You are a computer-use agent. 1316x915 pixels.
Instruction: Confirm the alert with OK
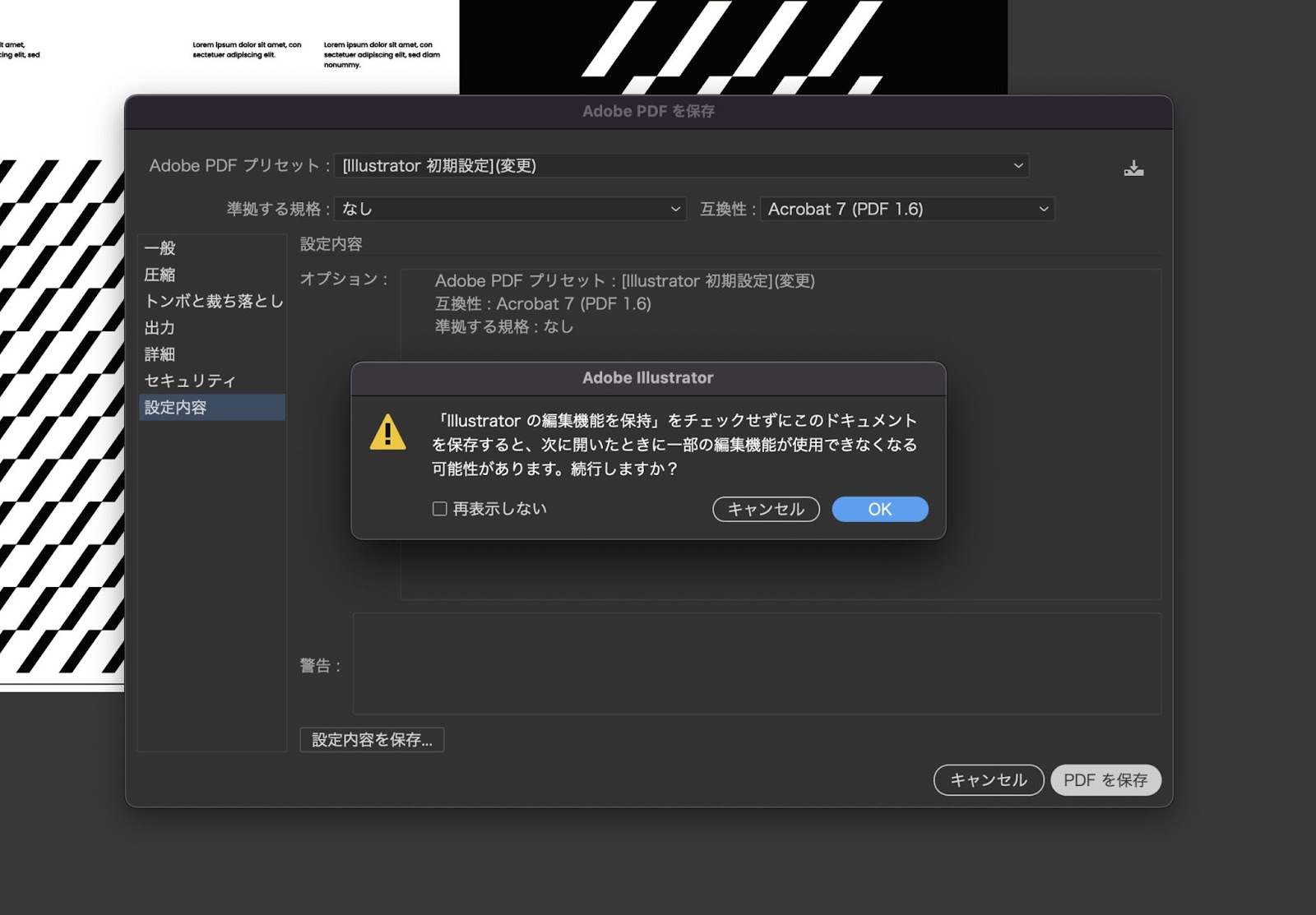click(880, 509)
